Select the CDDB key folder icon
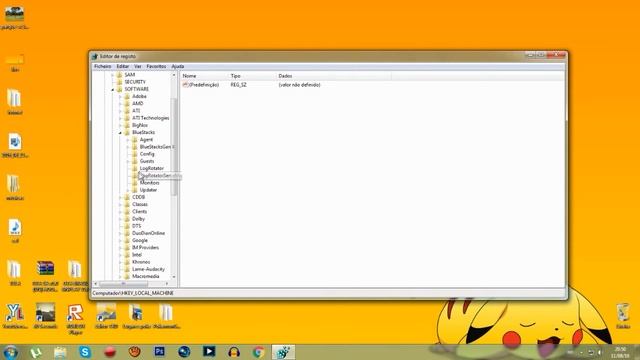The height and width of the screenshot is (360, 640). coord(127,197)
